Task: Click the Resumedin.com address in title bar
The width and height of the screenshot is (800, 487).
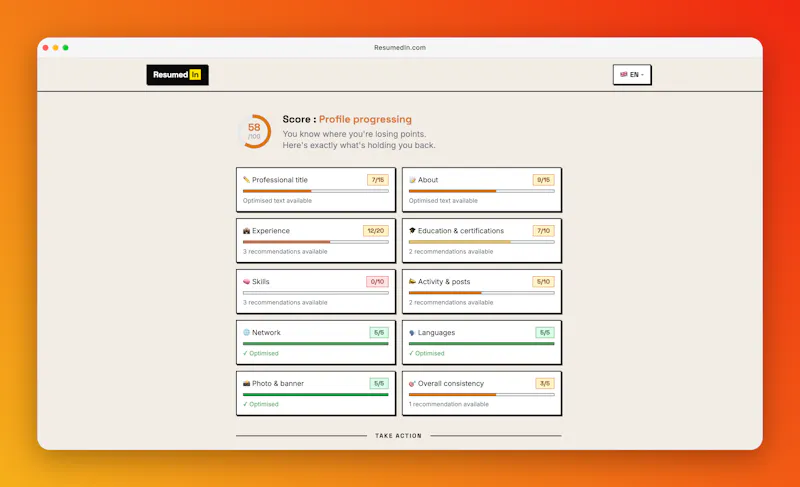Action: coord(400,47)
